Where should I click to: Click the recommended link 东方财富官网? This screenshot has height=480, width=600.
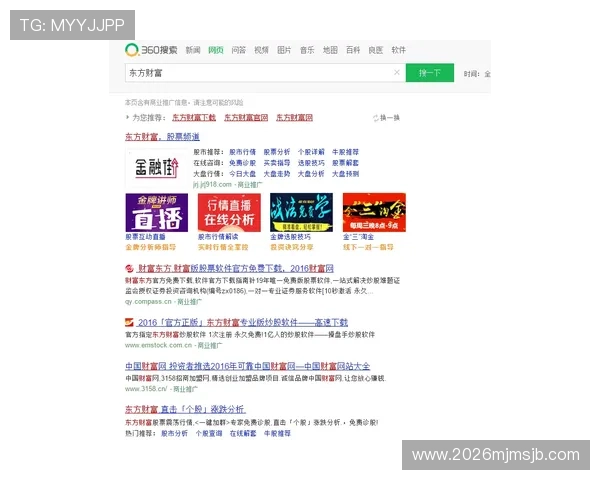(246, 118)
